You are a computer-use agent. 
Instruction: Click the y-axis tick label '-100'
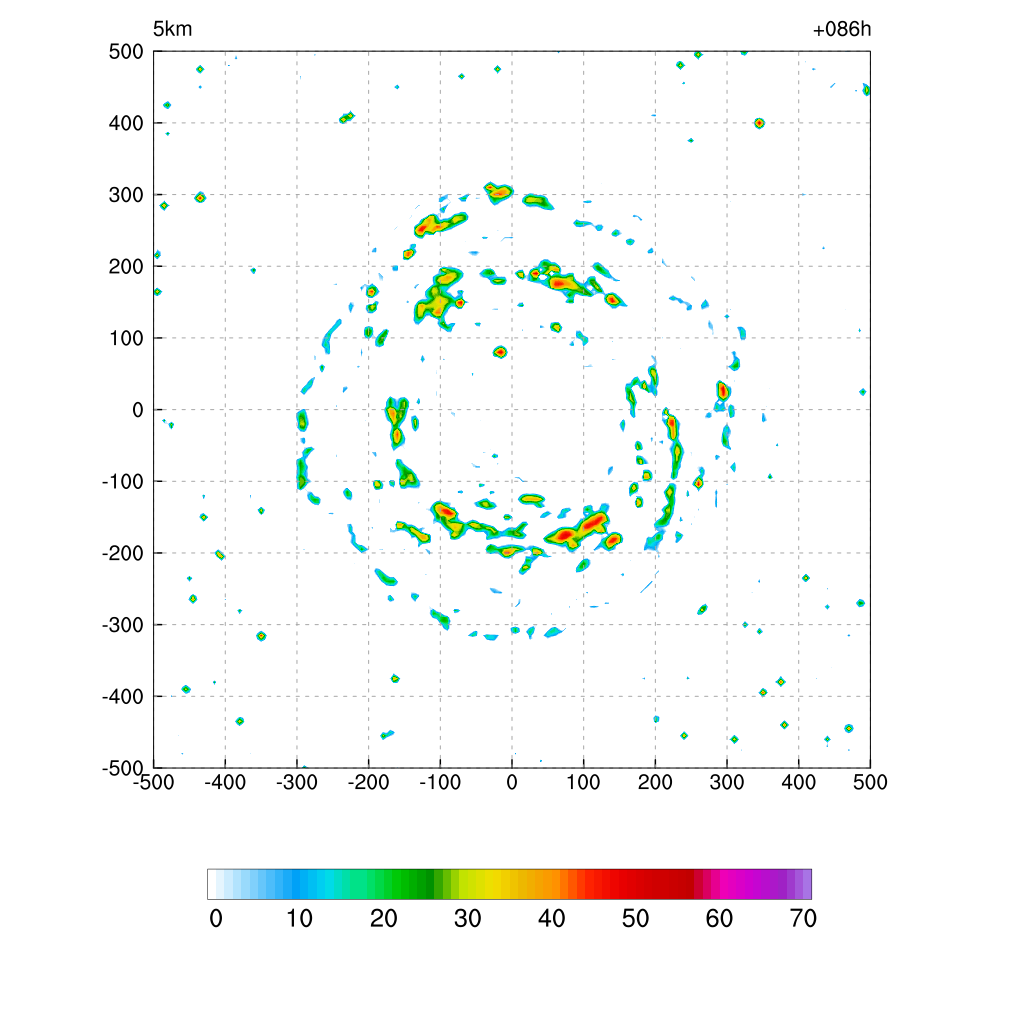coord(123,481)
